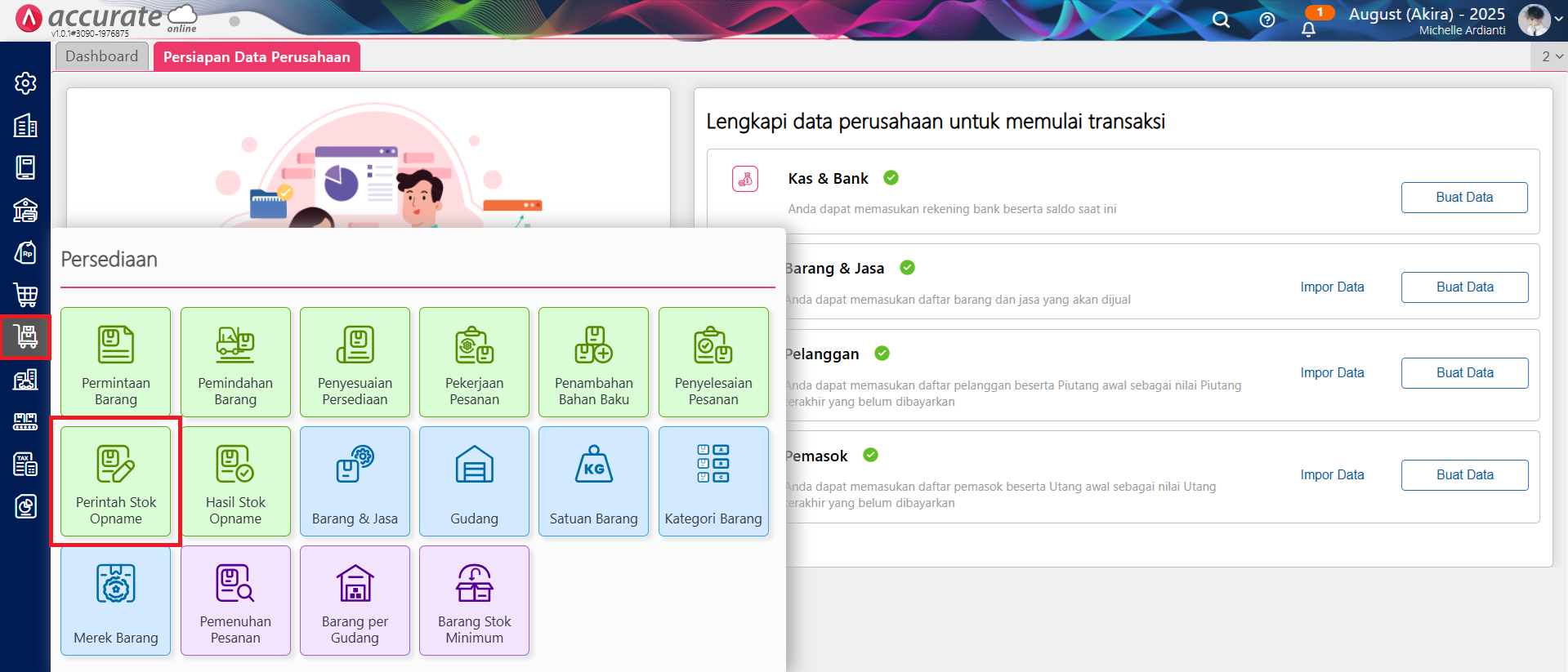The width and height of the screenshot is (1568, 672).
Task: Select the Persiapan Data Perusahaan tab
Action: (x=257, y=56)
